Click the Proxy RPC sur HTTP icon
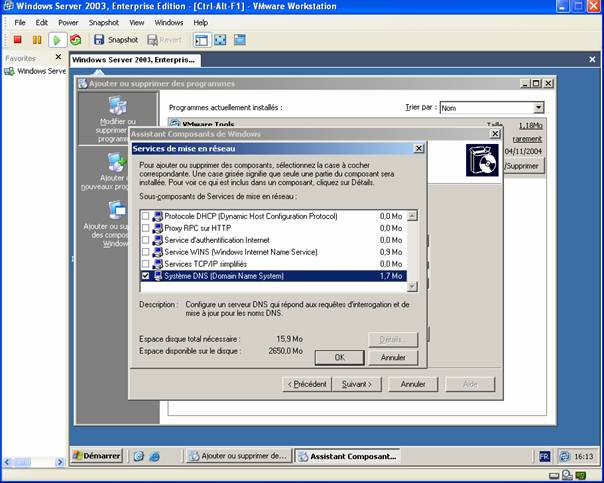 pos(158,228)
